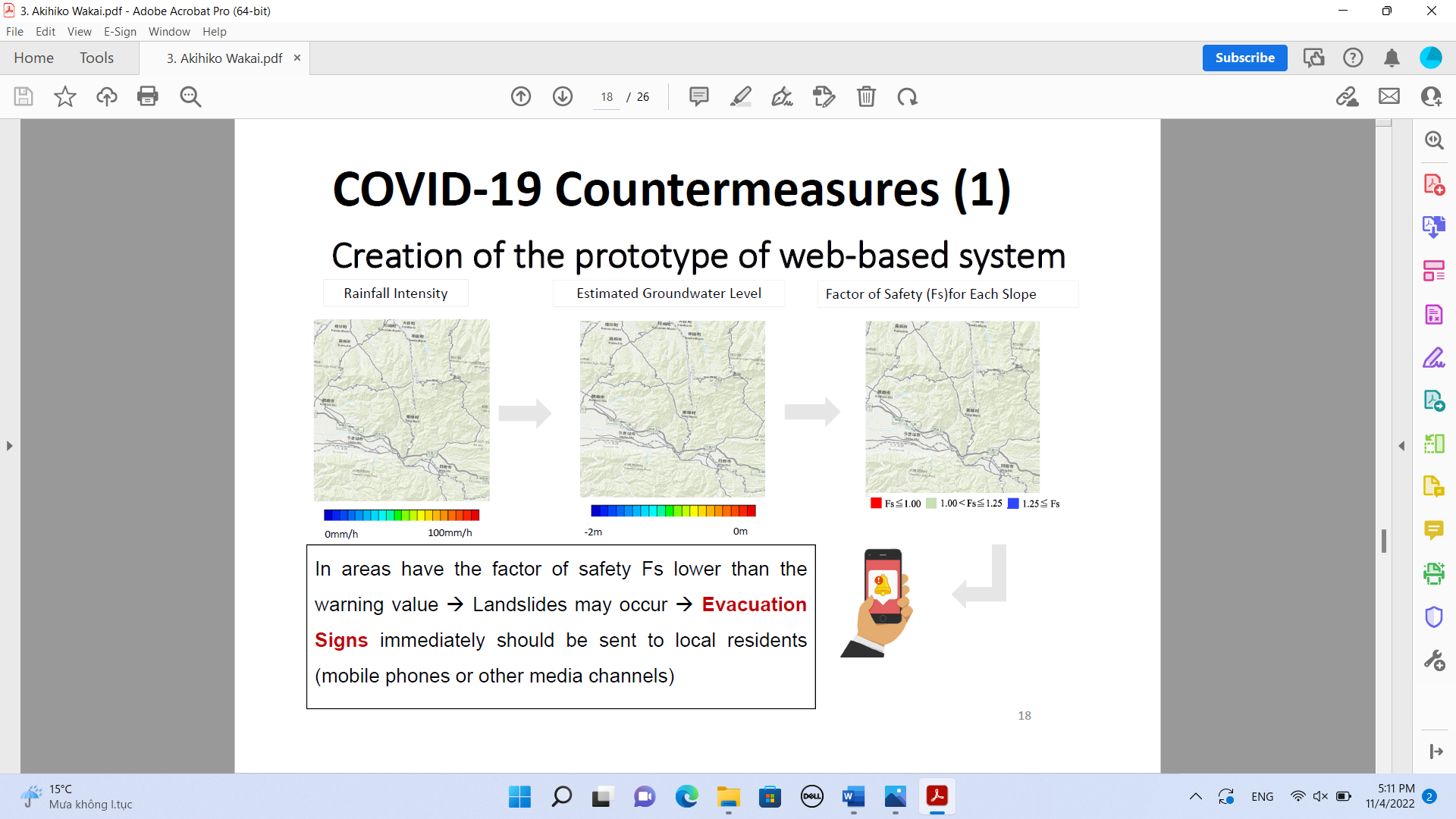Go to next page arrow
The width and height of the screenshot is (1456, 819).
(x=563, y=96)
